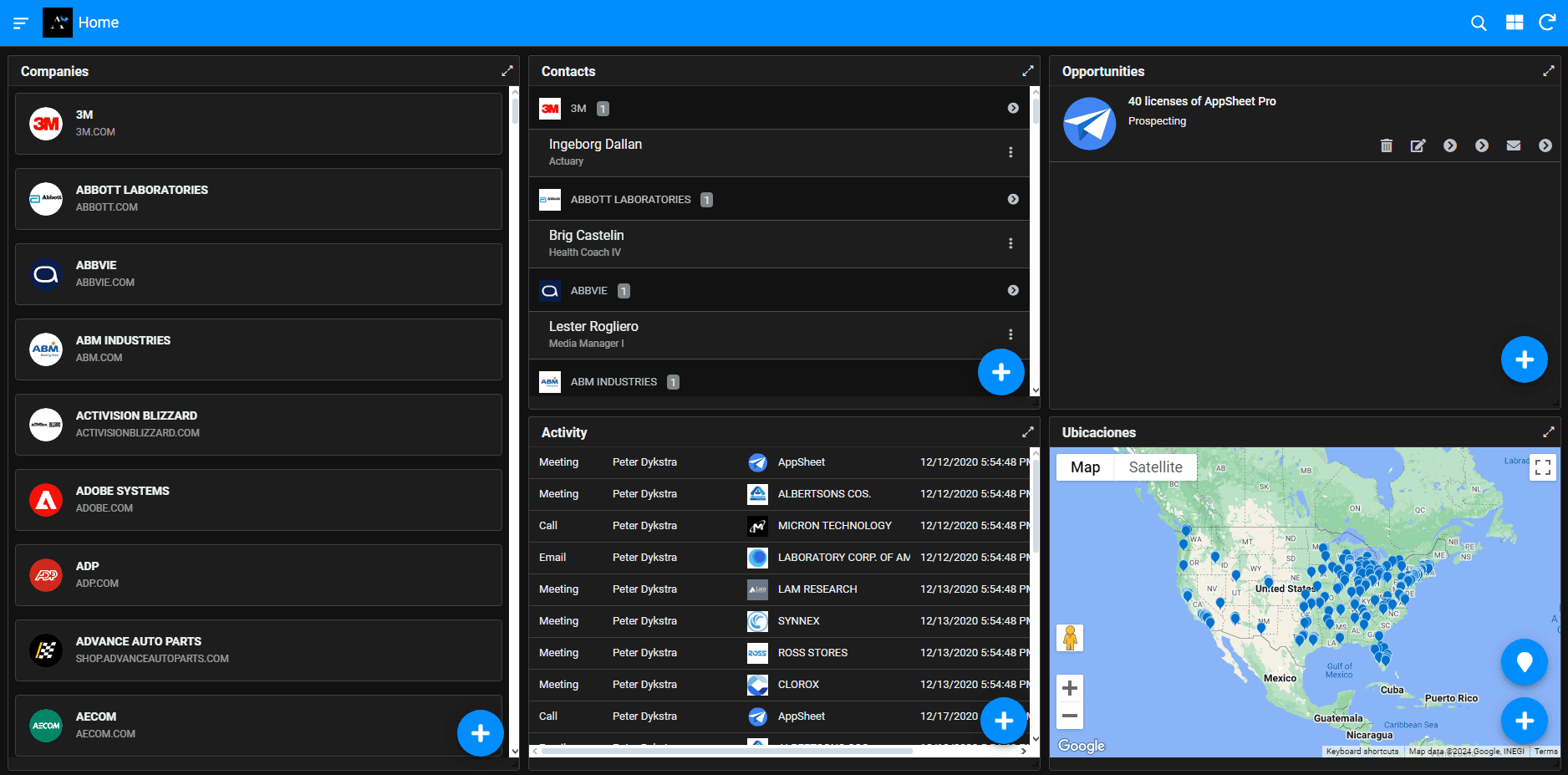The height and width of the screenshot is (775, 1568).
Task: Open the dashboard view layout icon
Action: coord(1515,23)
